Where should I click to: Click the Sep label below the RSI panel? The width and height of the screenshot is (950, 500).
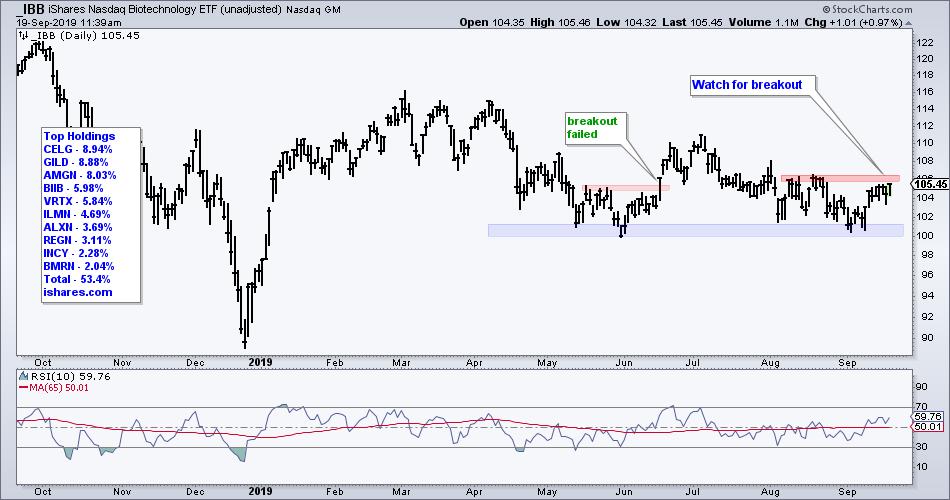[847, 492]
